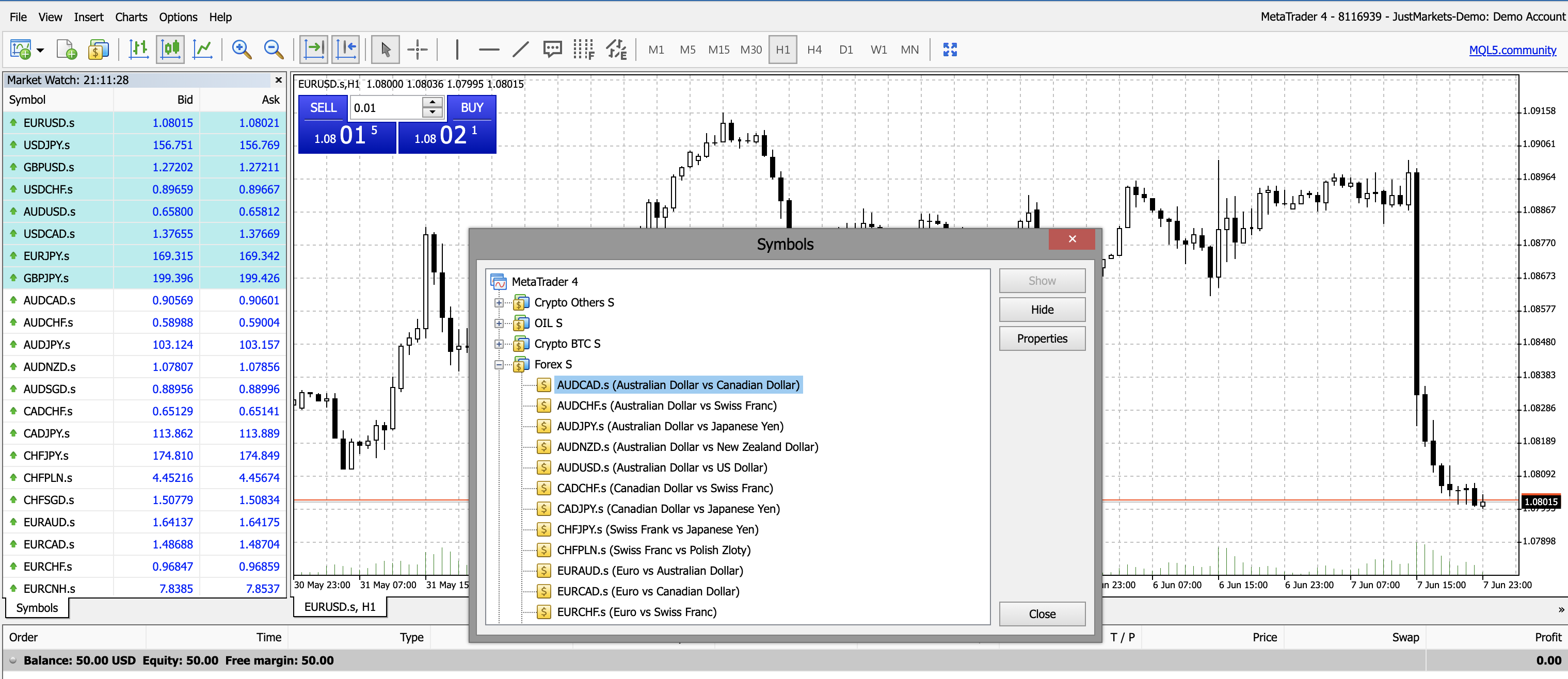This screenshot has width=1568, height=679.
Task: Click the Profiles document icon
Action: pos(67,50)
